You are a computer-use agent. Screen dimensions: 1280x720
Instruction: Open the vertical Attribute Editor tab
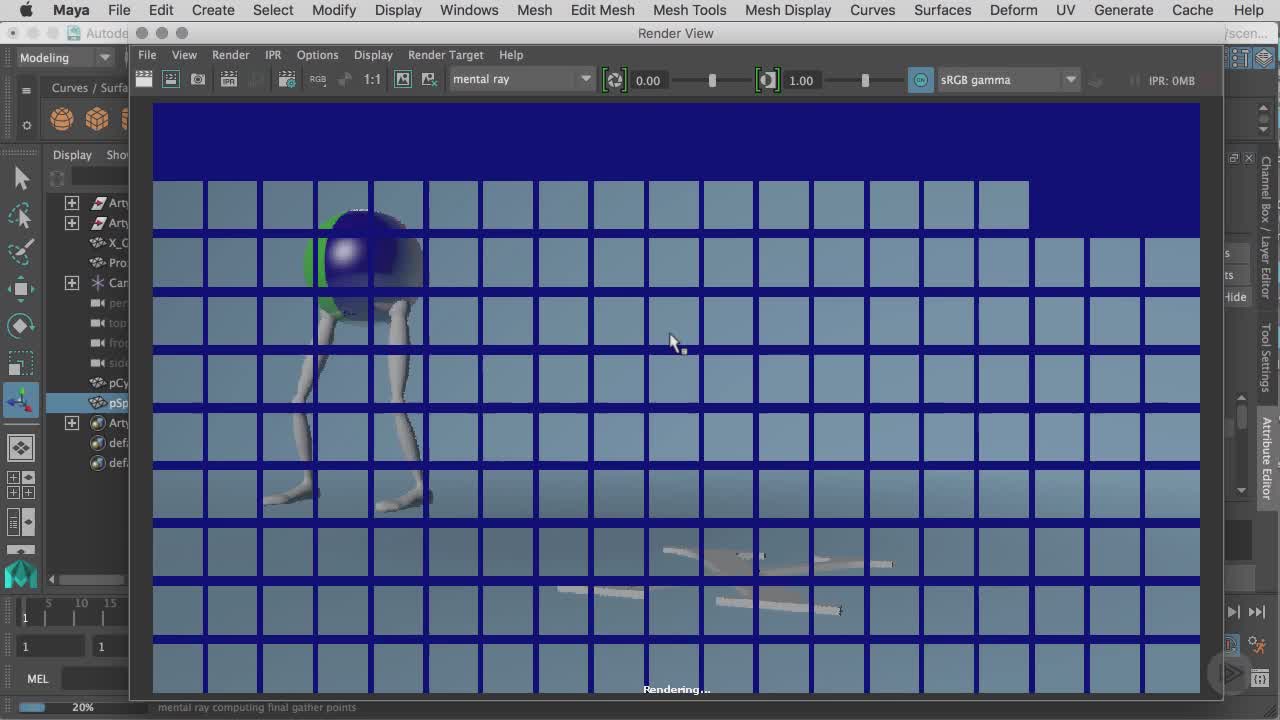click(x=1266, y=457)
